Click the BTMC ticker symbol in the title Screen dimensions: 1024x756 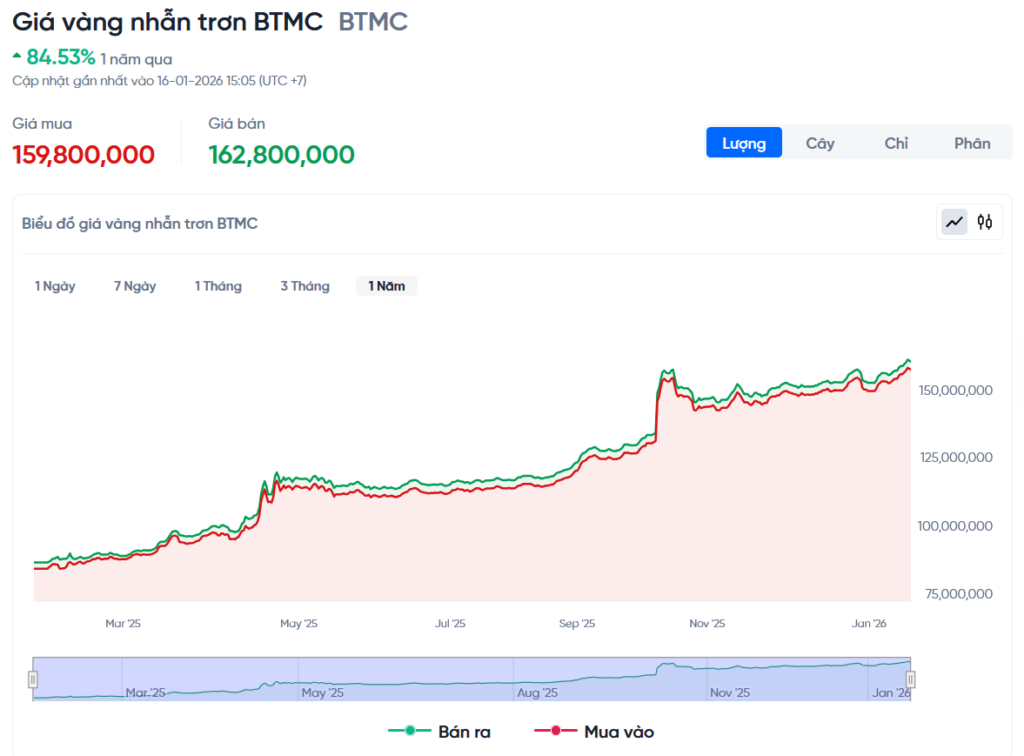point(373,22)
